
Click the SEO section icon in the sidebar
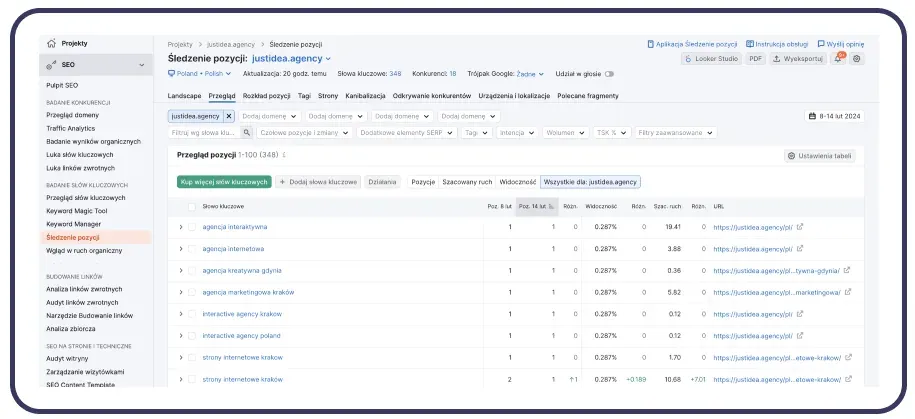51,65
